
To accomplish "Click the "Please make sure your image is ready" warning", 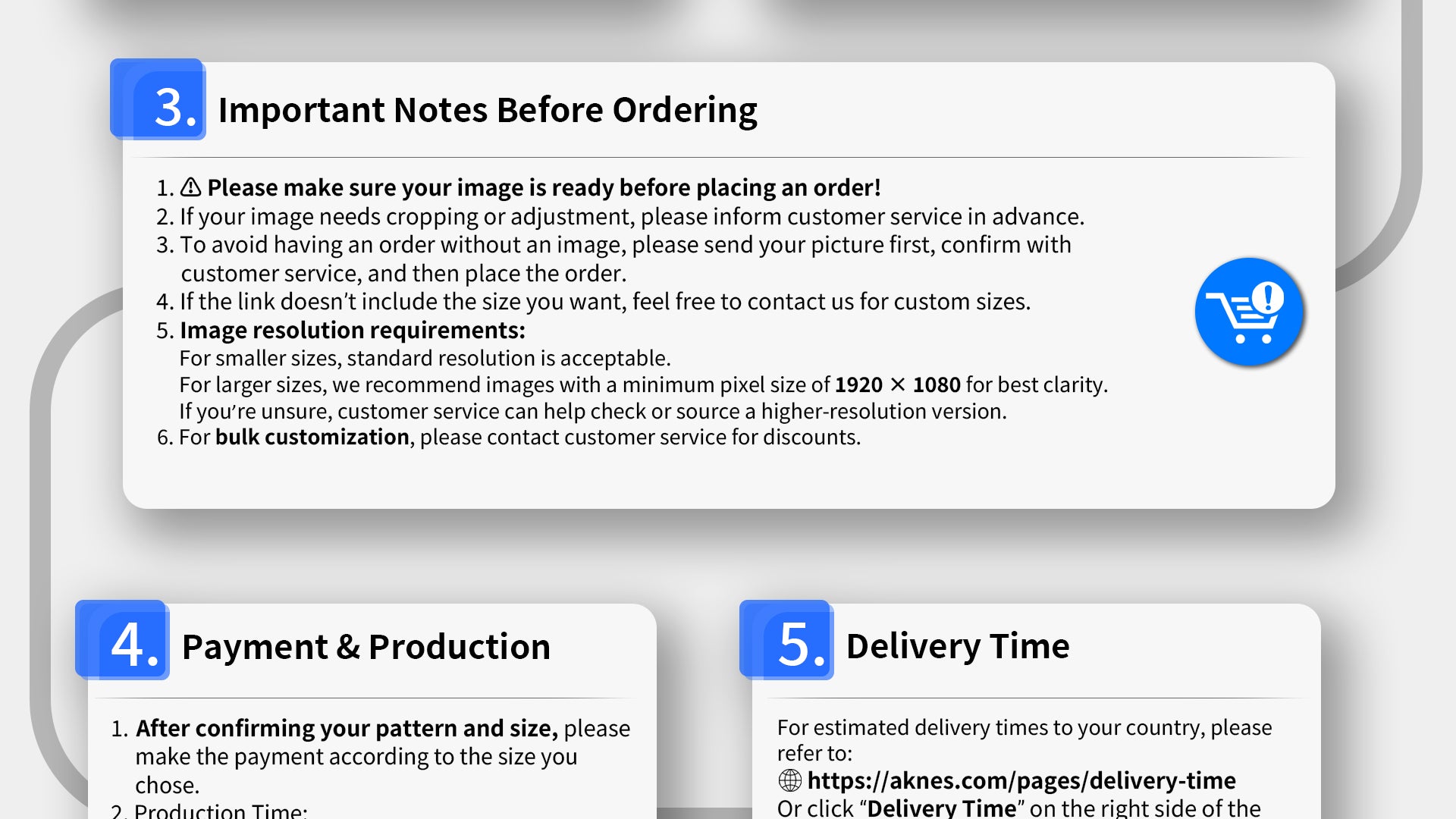I will click(x=544, y=187).
